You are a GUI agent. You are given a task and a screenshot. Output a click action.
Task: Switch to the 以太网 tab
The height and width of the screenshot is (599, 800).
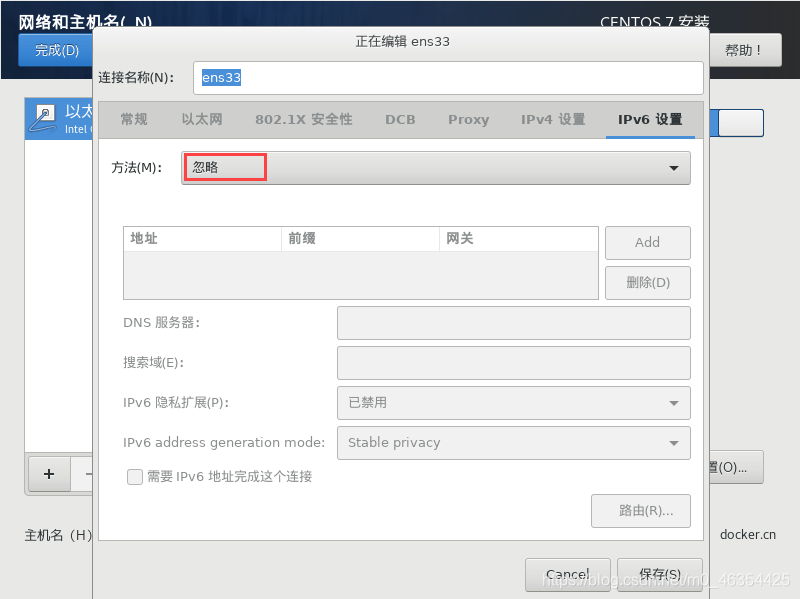coord(202,119)
